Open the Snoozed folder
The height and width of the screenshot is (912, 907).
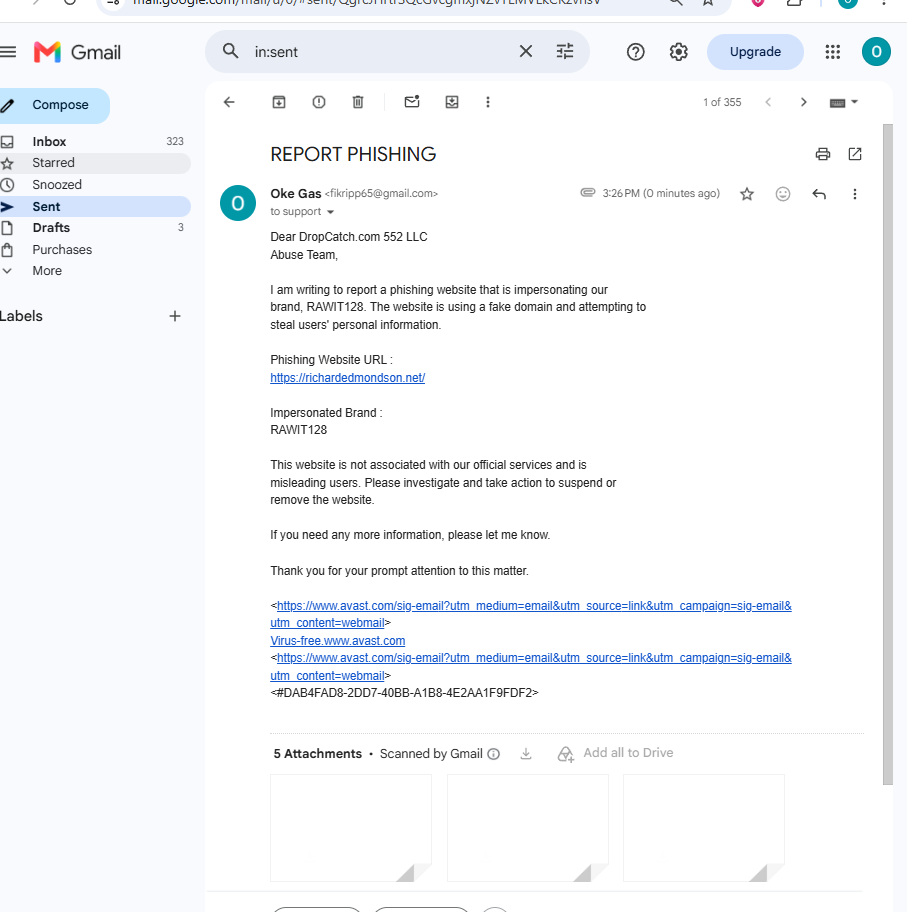[95, 185]
